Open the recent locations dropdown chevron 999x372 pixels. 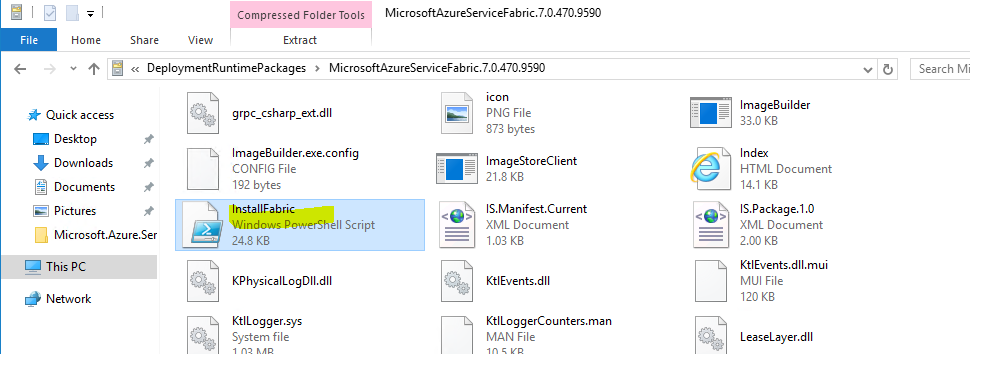[73, 69]
